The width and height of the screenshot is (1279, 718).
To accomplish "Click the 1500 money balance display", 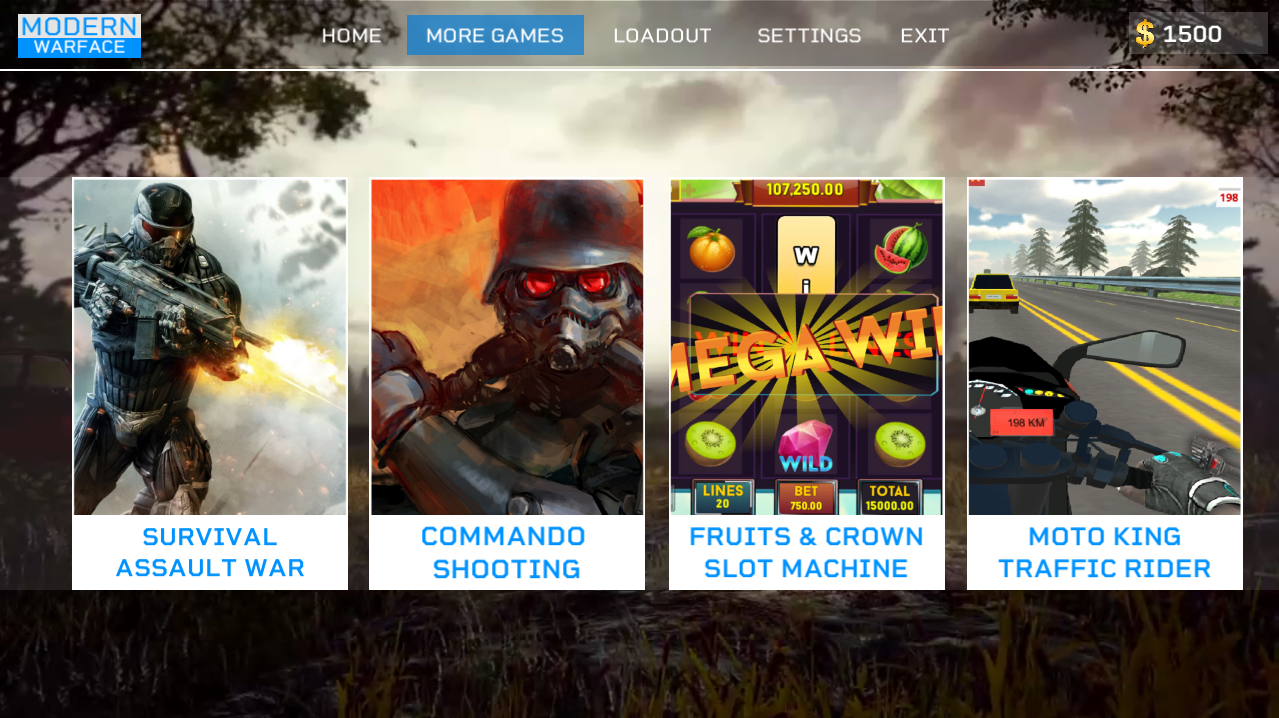I will (x=1198, y=33).
